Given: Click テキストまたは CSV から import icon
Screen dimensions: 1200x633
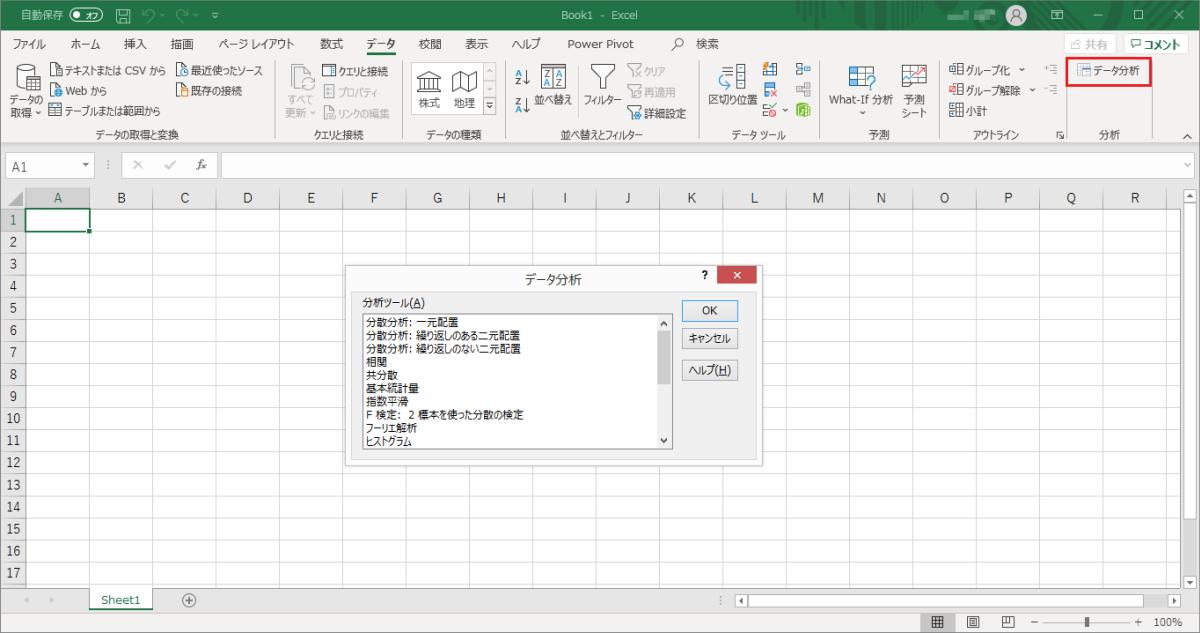Looking at the screenshot, I should pyautogui.click(x=57, y=71).
